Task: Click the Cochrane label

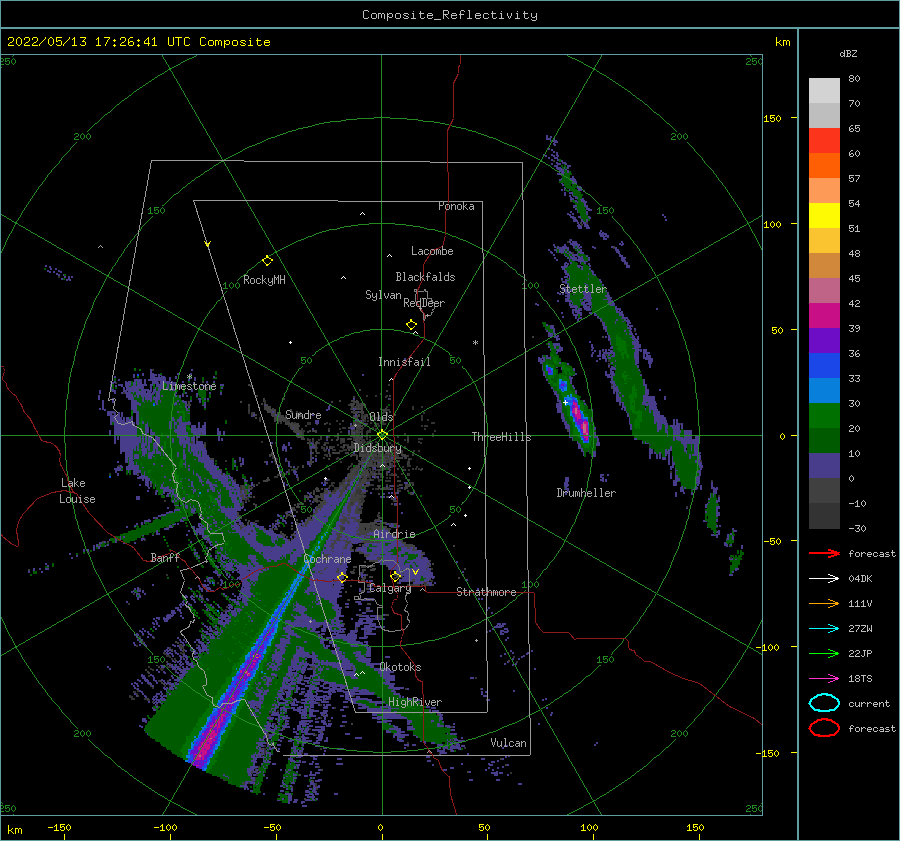Action: (x=327, y=559)
